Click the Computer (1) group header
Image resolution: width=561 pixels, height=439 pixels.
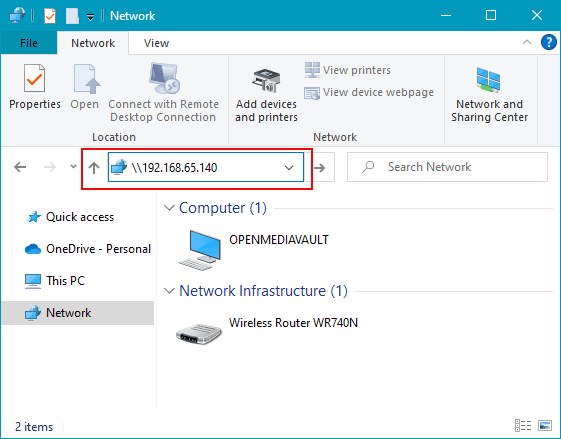point(223,208)
